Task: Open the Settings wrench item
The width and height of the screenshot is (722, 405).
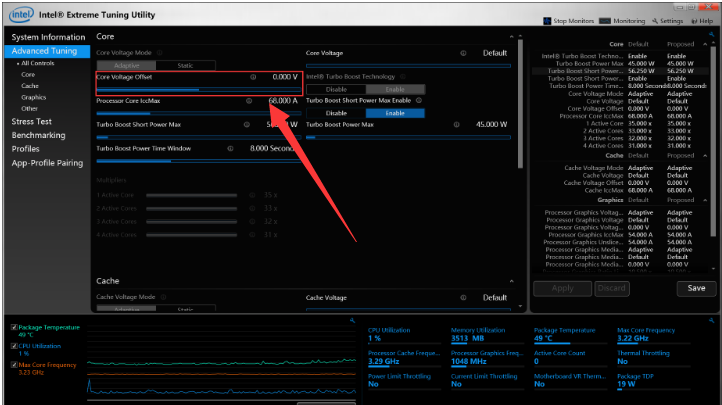Action: (x=667, y=21)
